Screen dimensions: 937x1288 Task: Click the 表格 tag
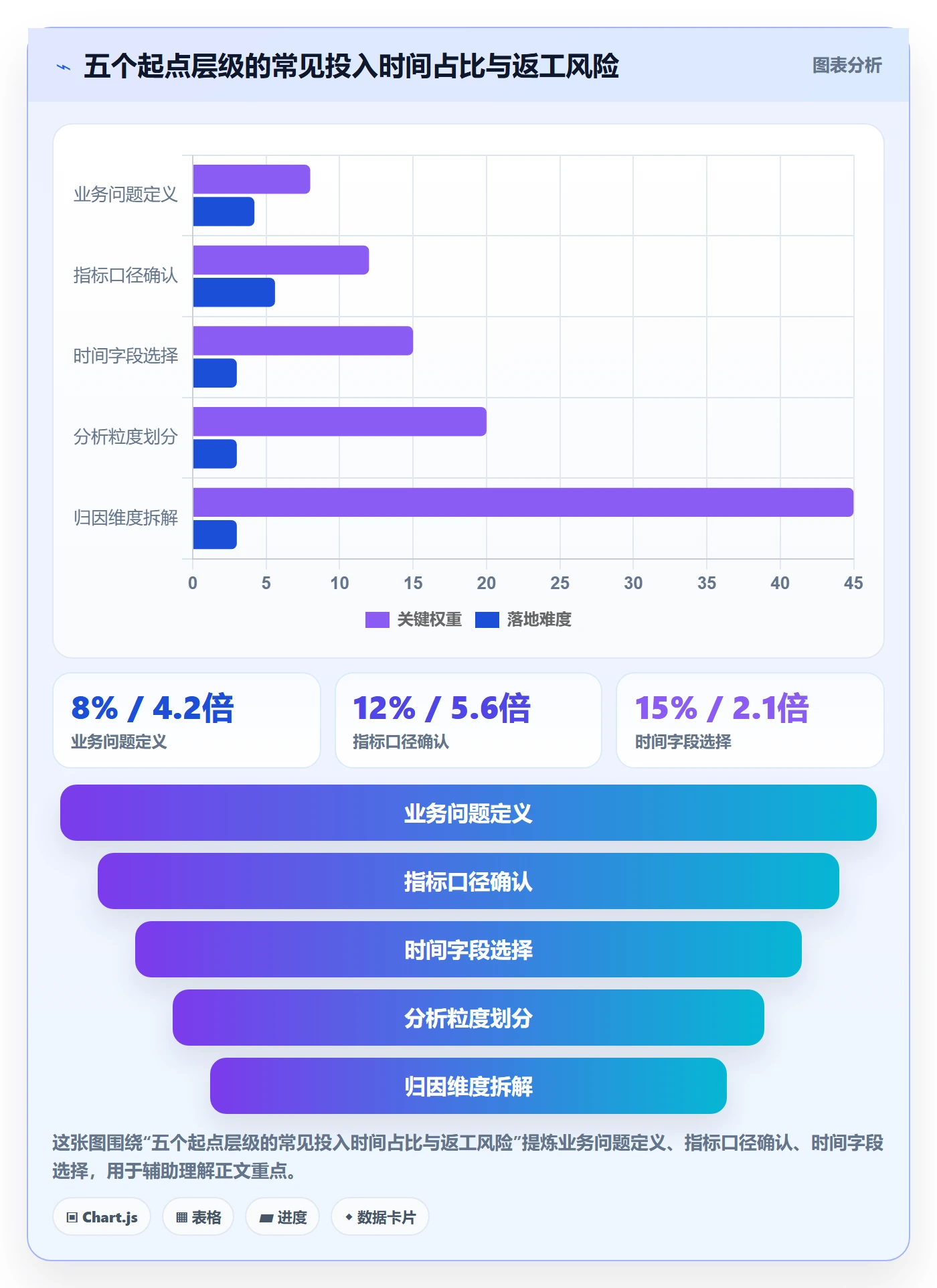point(198,1217)
